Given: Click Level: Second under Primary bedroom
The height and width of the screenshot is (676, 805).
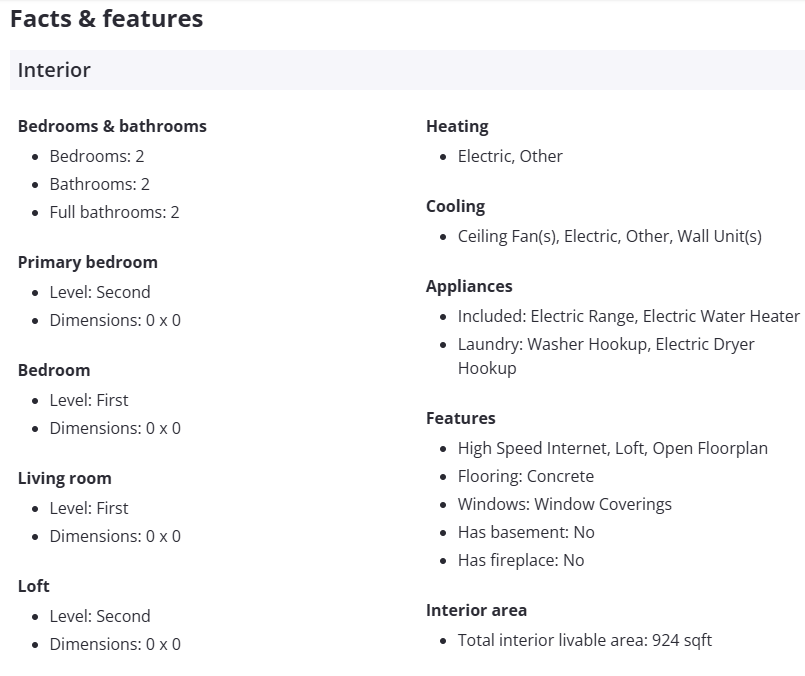Looking at the screenshot, I should [x=100, y=292].
